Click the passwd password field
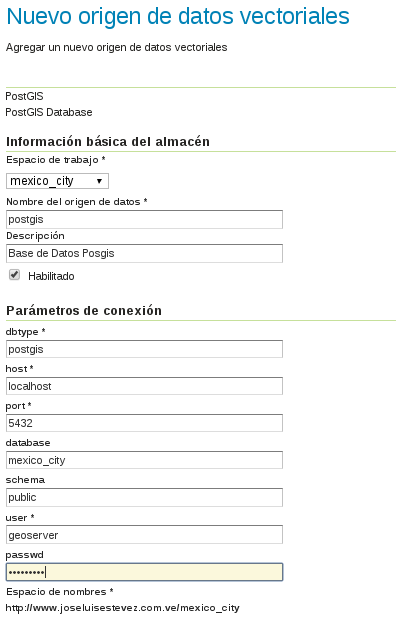 point(145,572)
